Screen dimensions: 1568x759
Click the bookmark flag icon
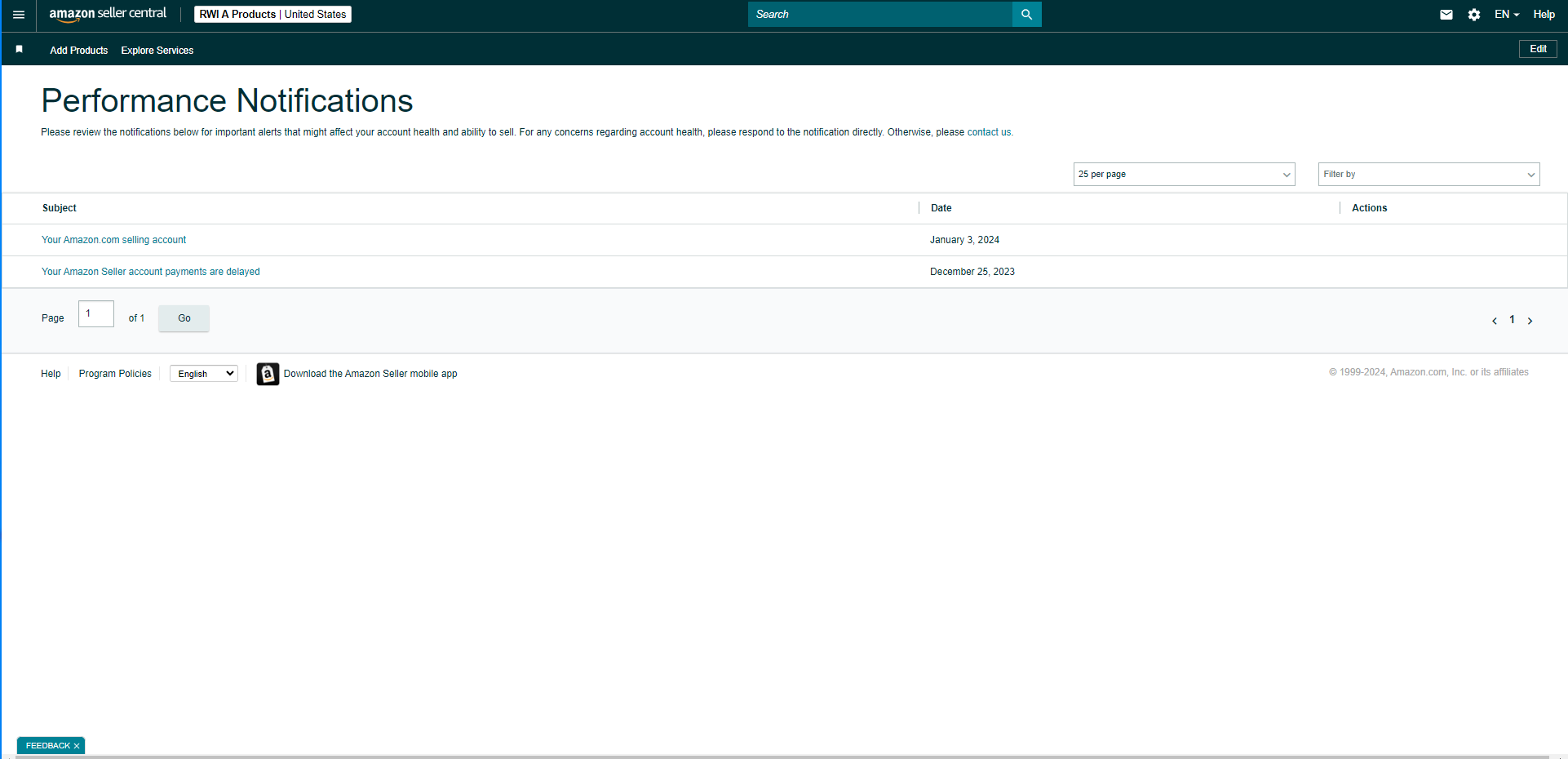click(x=19, y=49)
